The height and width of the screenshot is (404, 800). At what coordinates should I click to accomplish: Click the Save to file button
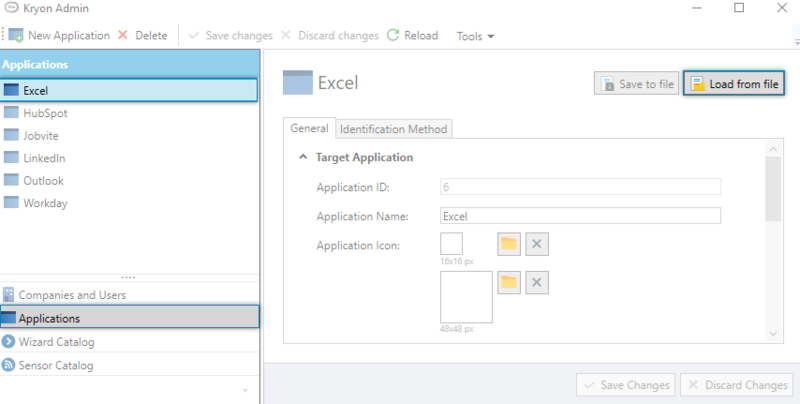(635, 84)
